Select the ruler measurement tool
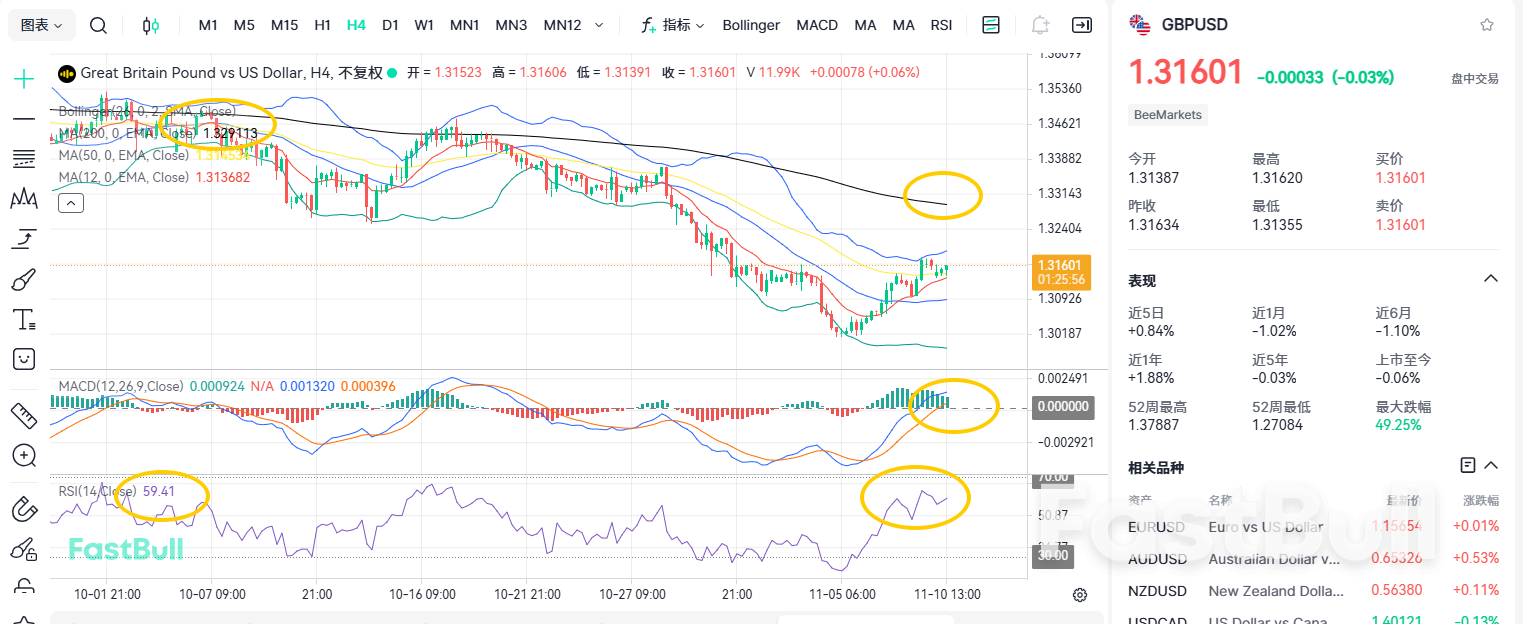The image size is (1523, 624). click(22, 414)
